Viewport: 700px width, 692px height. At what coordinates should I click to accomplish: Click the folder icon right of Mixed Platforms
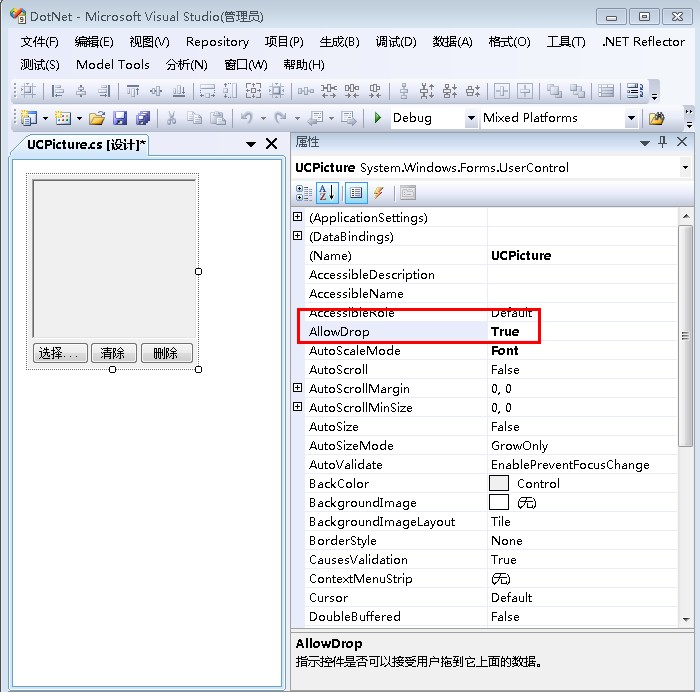click(656, 118)
